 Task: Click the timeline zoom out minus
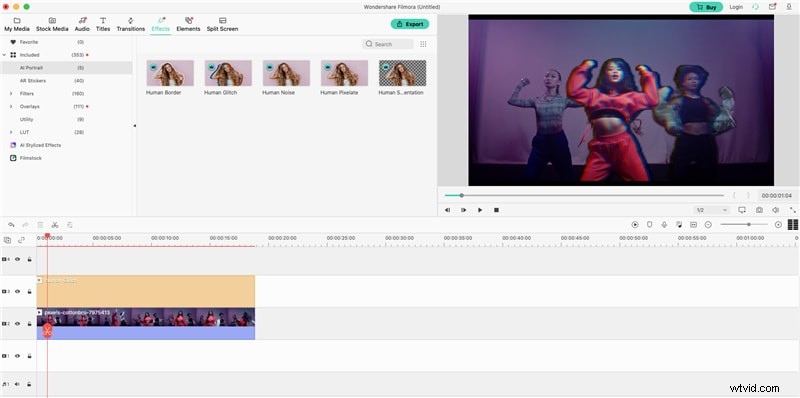point(708,225)
